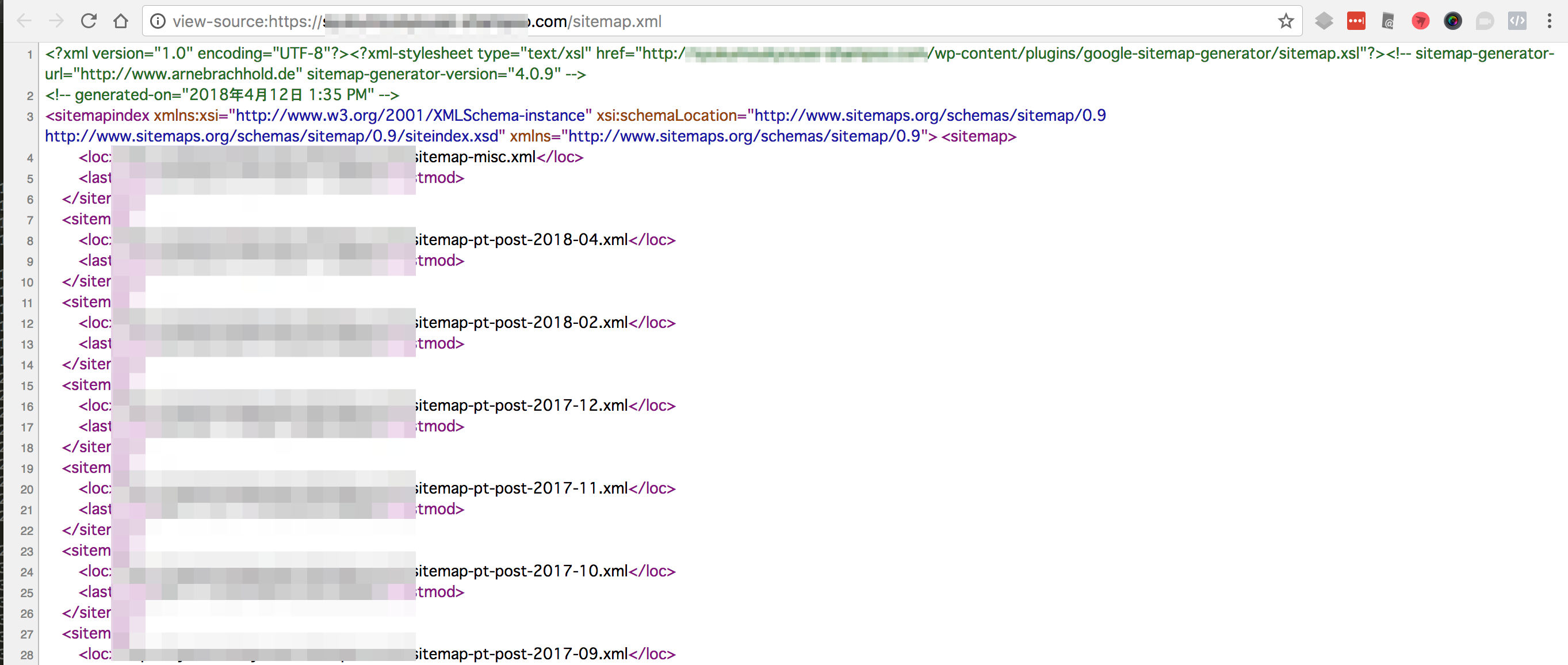View site information icon in address bar
Screen dimensions: 1568x665
click(158, 21)
